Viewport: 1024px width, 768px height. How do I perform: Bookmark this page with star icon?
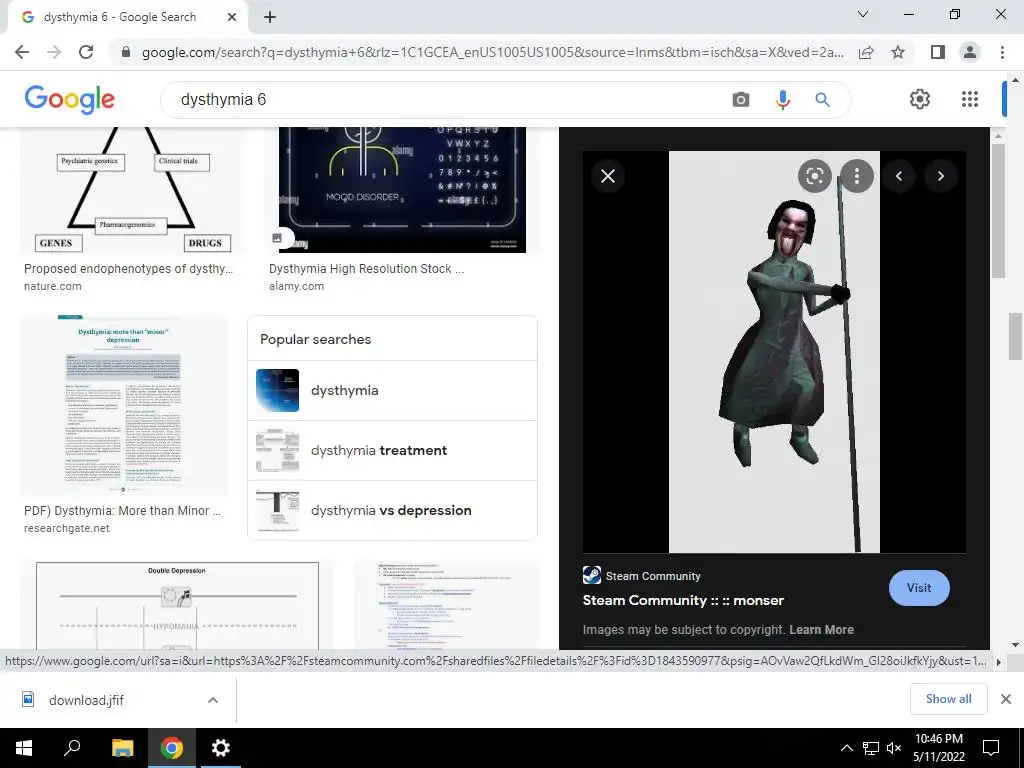pos(898,52)
